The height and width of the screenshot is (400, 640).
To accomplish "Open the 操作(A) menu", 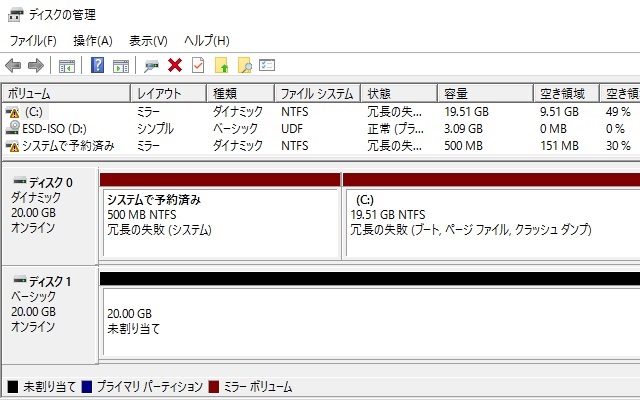I will 93,41.
